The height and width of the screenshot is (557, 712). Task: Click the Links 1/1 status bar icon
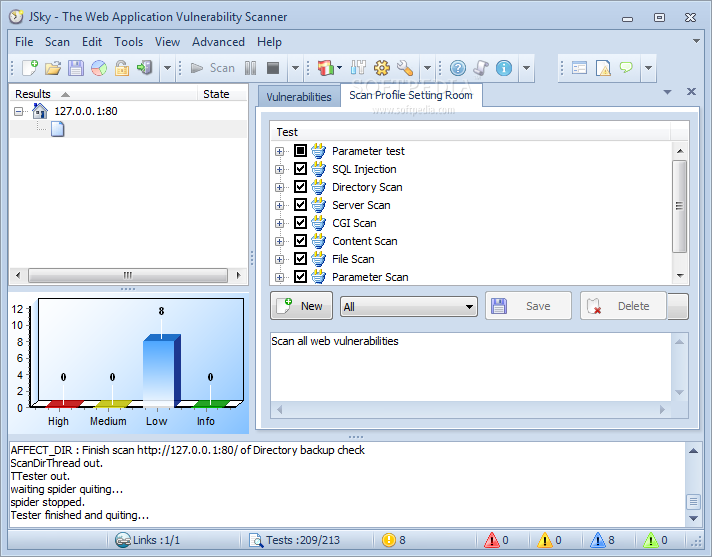click(123, 540)
